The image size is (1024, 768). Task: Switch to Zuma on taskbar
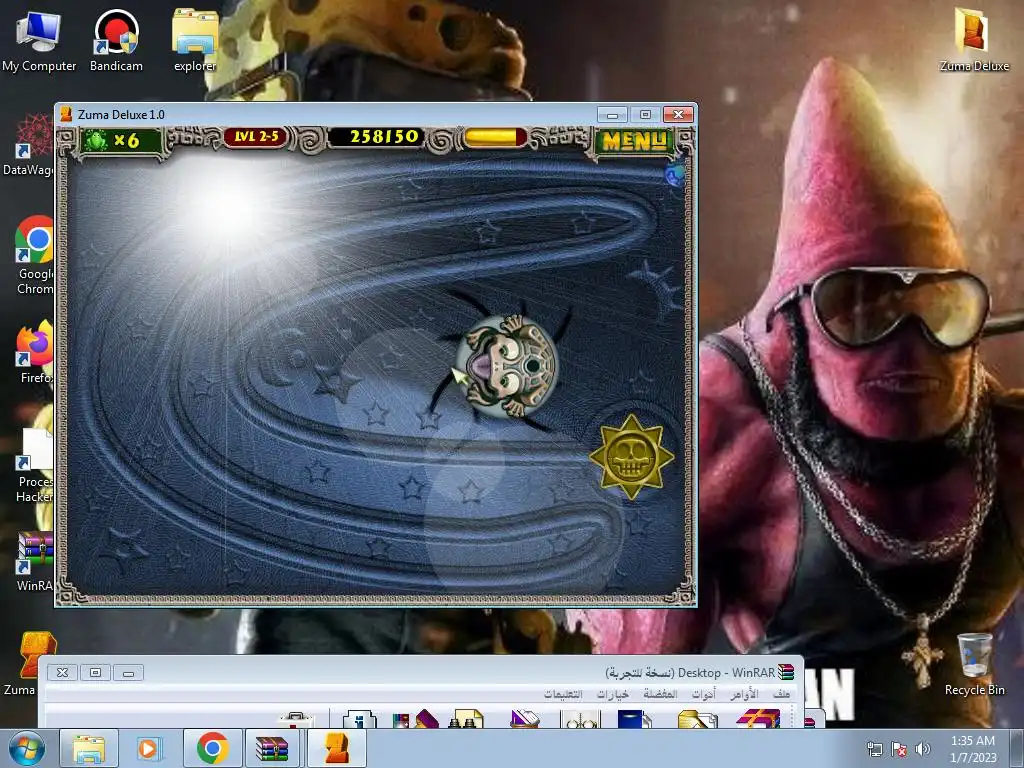[x=336, y=748]
